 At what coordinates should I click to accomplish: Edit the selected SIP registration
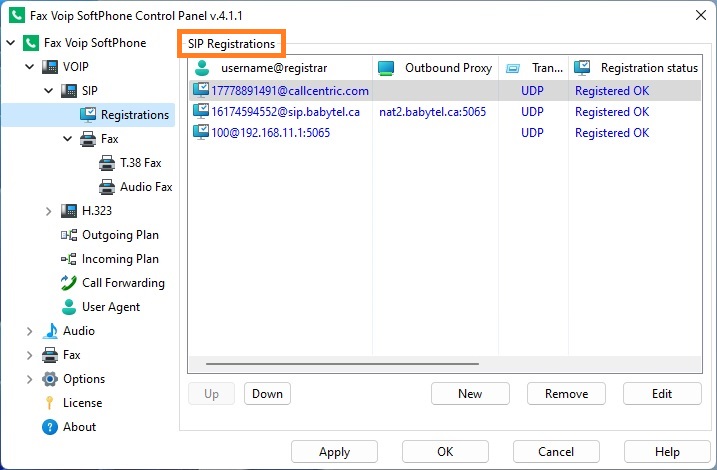pyautogui.click(x=662, y=394)
